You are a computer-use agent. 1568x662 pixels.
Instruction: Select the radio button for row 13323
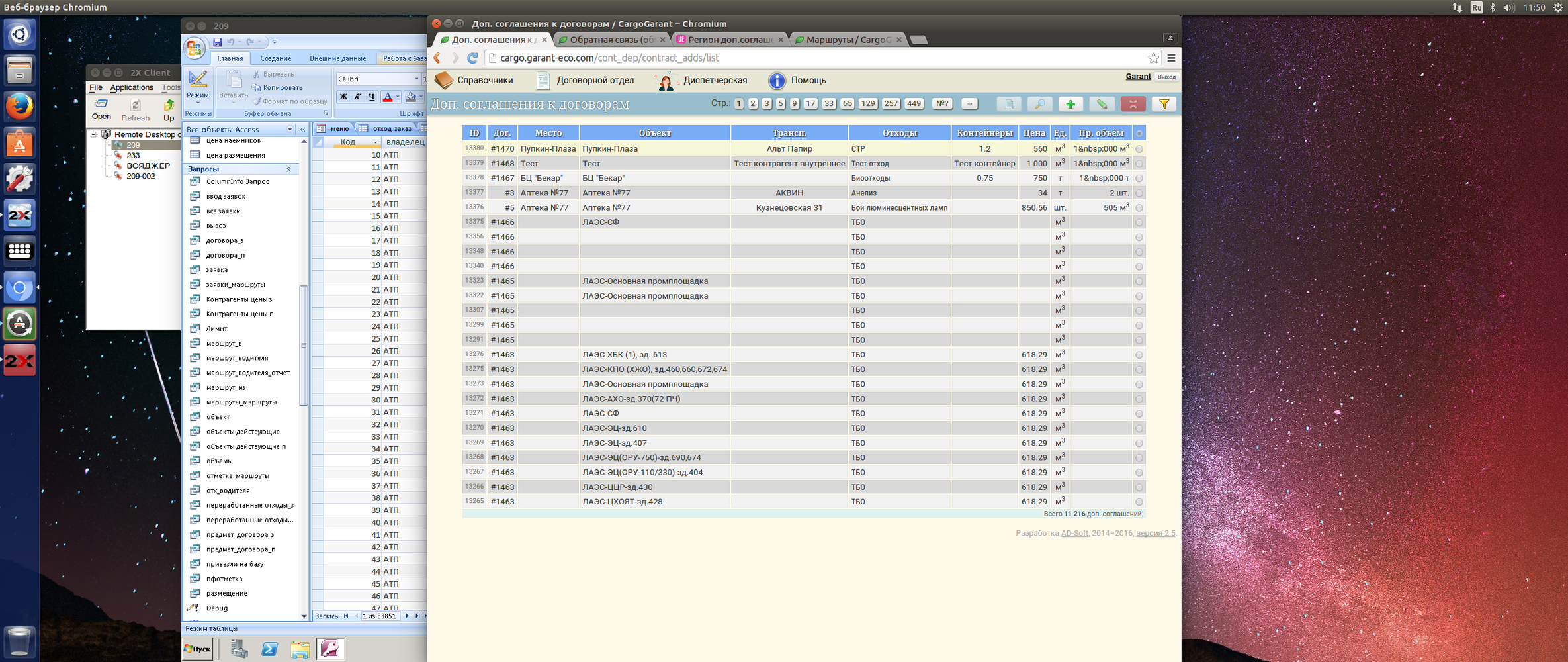(1139, 281)
